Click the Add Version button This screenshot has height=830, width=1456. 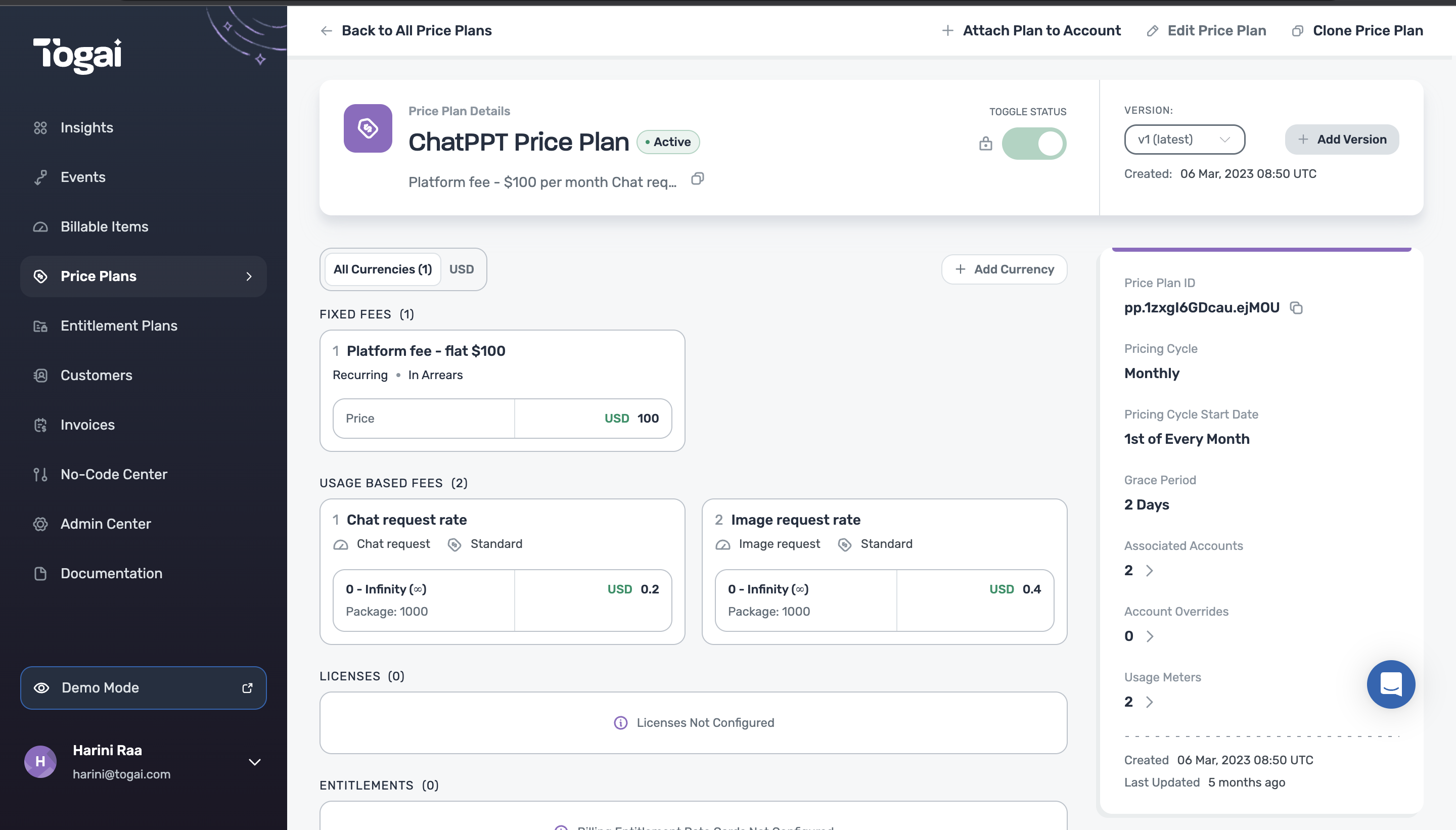[1342, 140]
